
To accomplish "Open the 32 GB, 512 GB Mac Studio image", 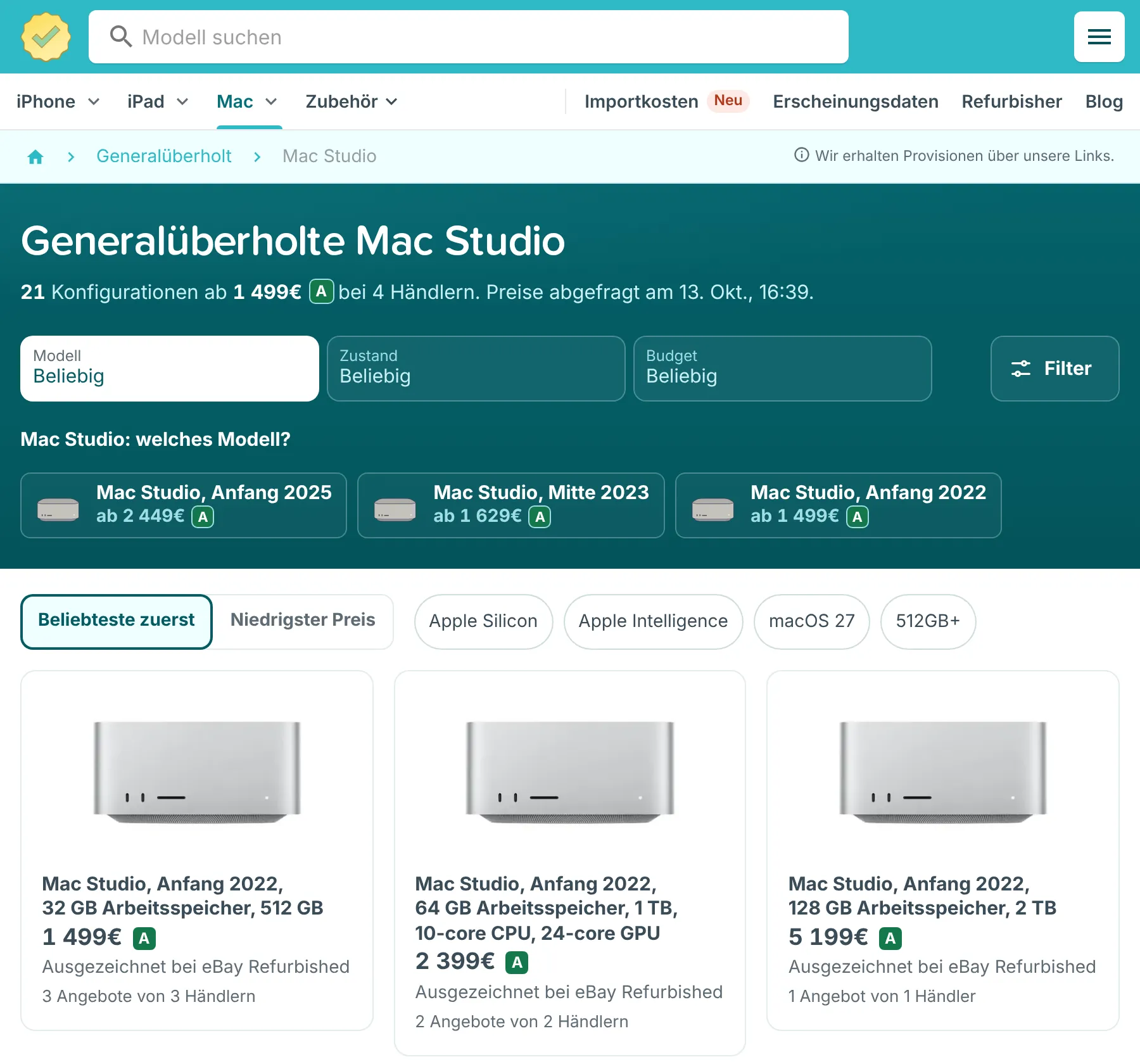I will click(x=197, y=771).
